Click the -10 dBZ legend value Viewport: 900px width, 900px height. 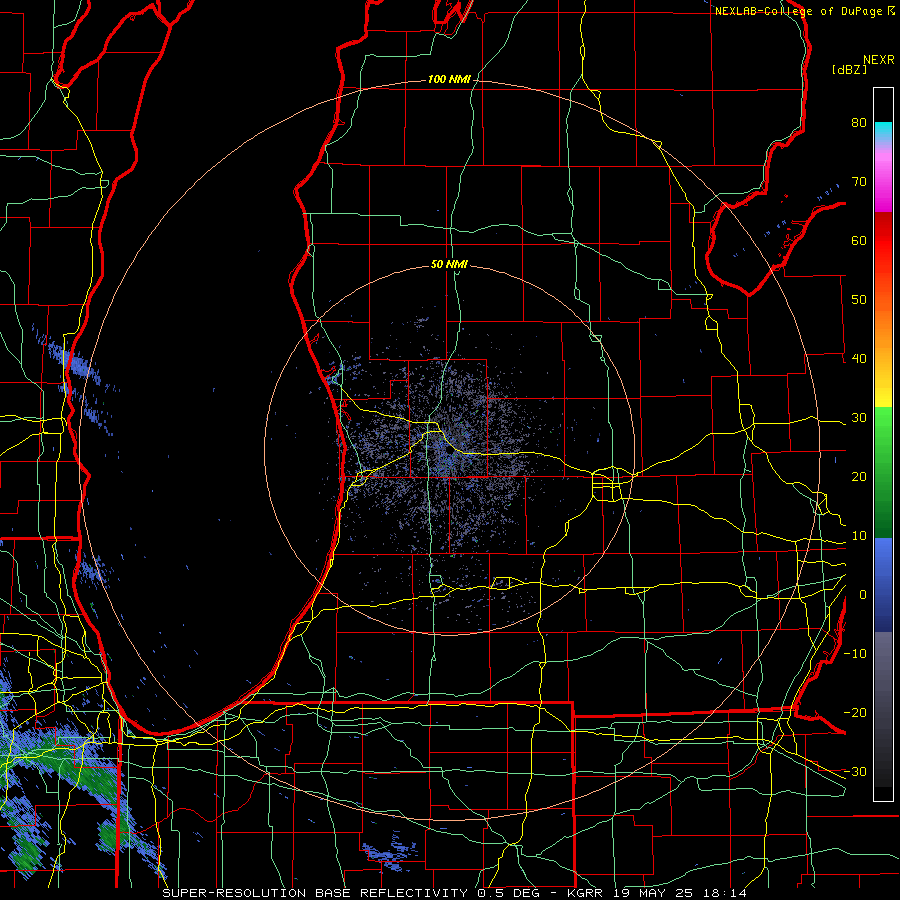pyautogui.click(x=855, y=654)
